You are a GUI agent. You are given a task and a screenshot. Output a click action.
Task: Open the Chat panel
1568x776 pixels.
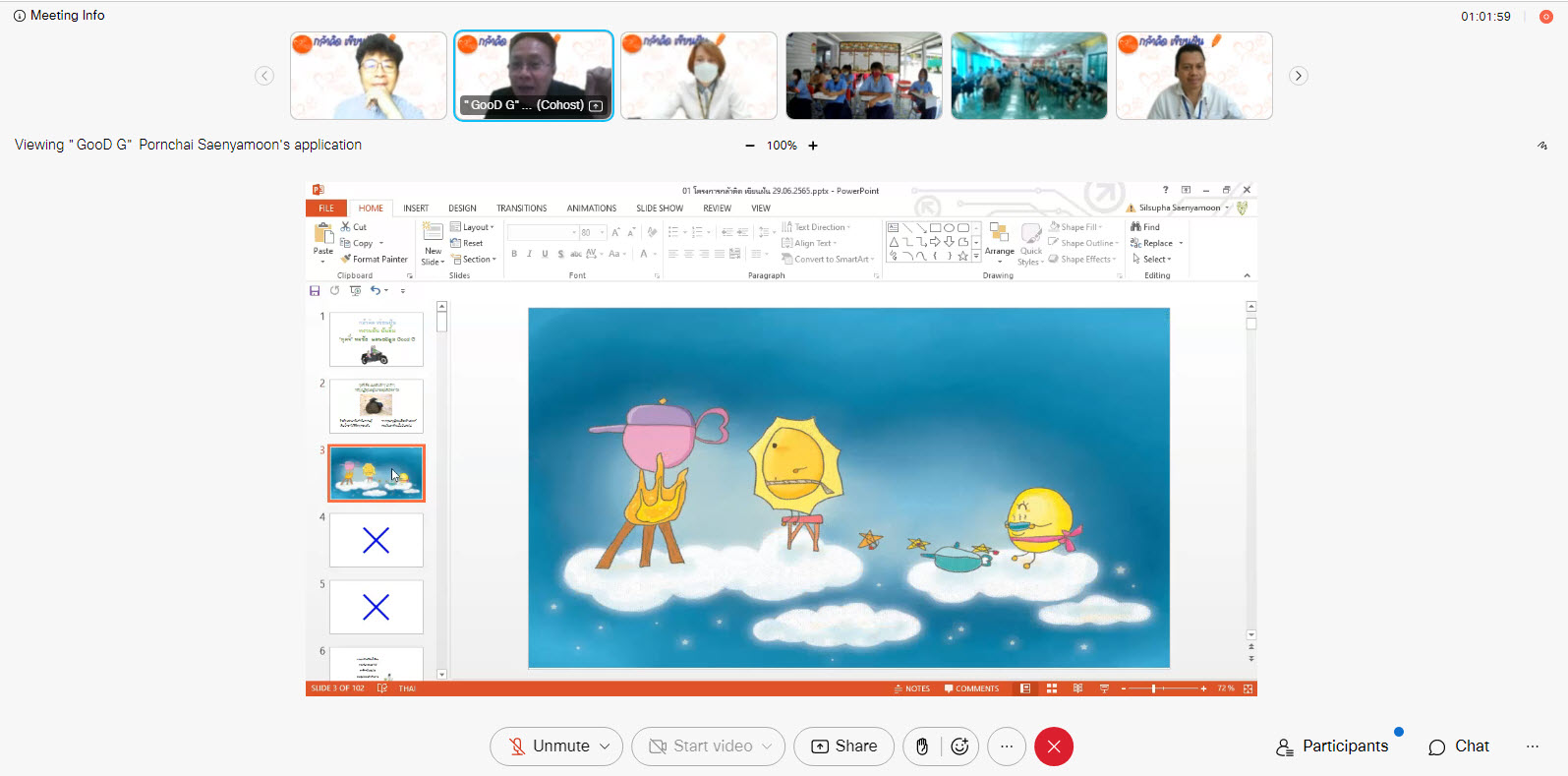click(1459, 746)
